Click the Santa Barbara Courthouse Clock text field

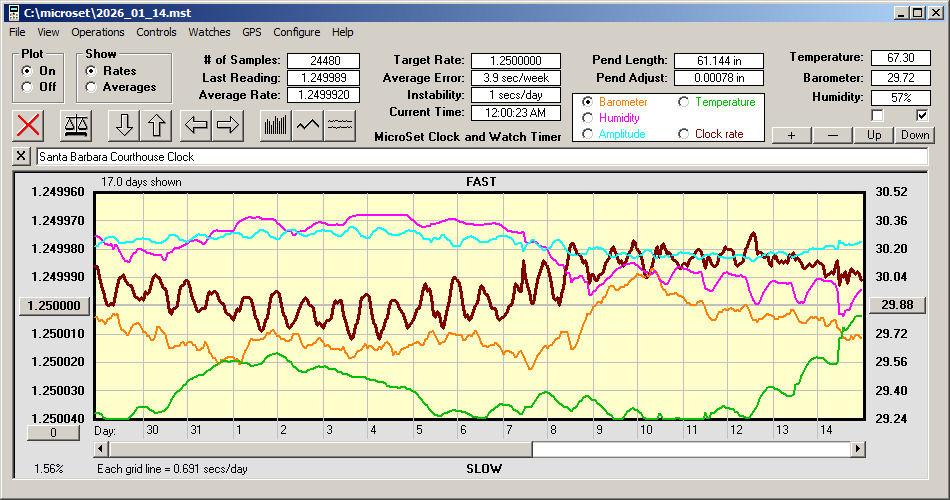pyautogui.click(x=480, y=157)
